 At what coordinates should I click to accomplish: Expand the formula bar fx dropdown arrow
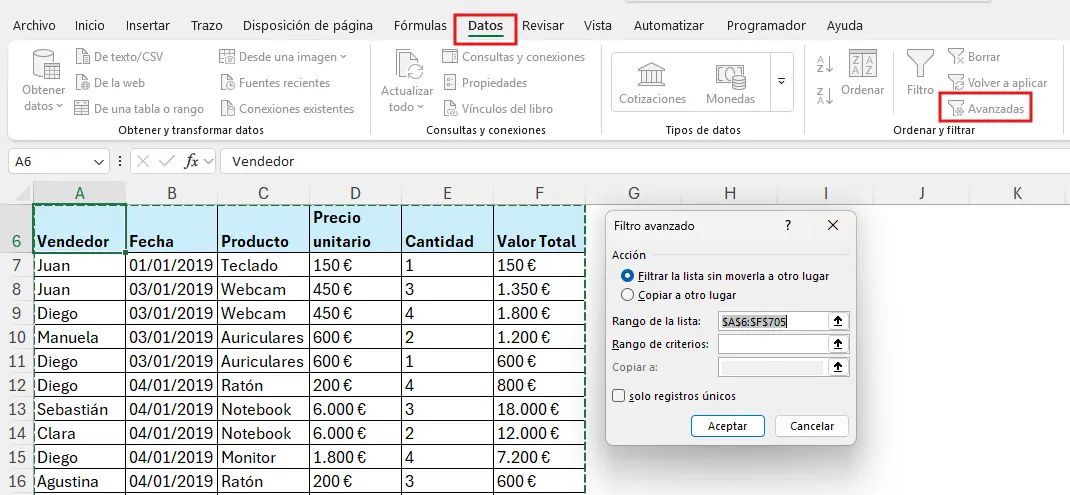coord(207,162)
